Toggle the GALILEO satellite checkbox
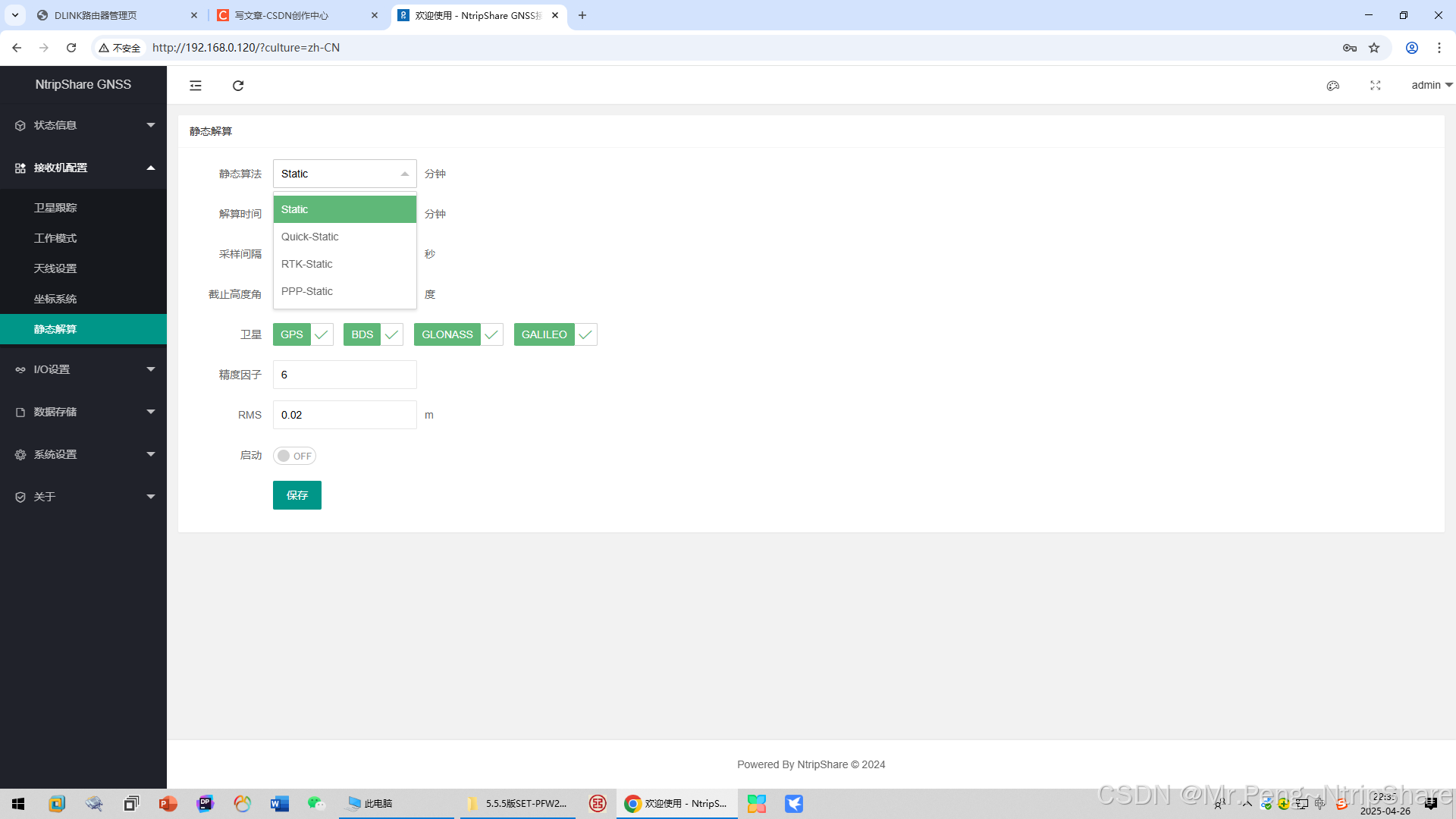This screenshot has height=819, width=1456. click(555, 334)
